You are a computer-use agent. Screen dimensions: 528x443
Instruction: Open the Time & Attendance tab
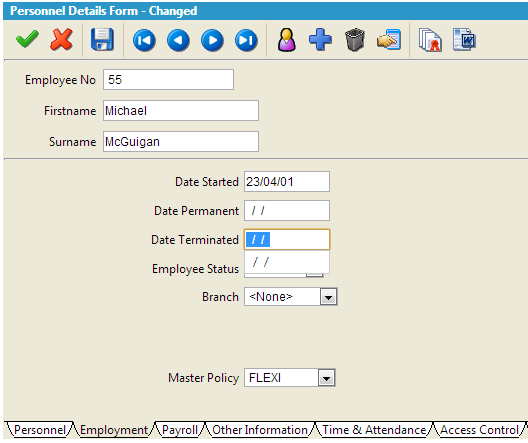click(x=374, y=430)
